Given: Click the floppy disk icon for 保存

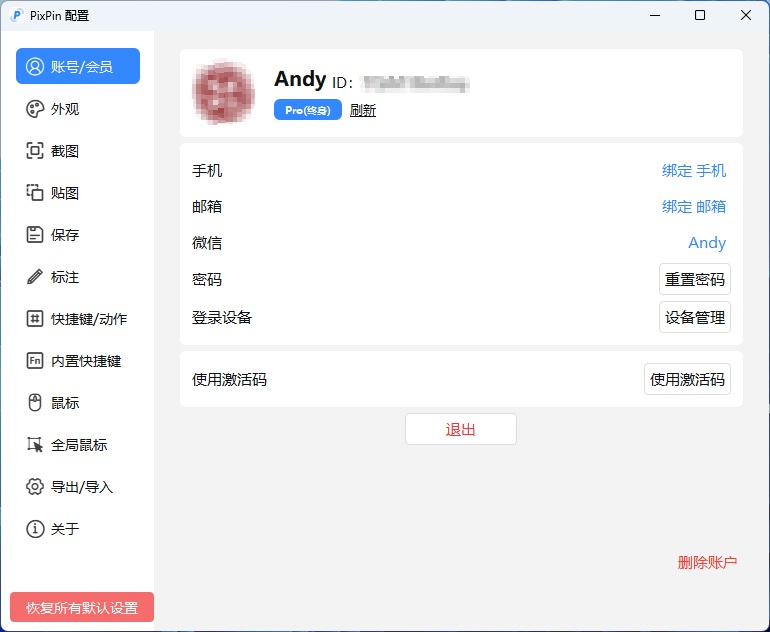Looking at the screenshot, I should 35,235.
